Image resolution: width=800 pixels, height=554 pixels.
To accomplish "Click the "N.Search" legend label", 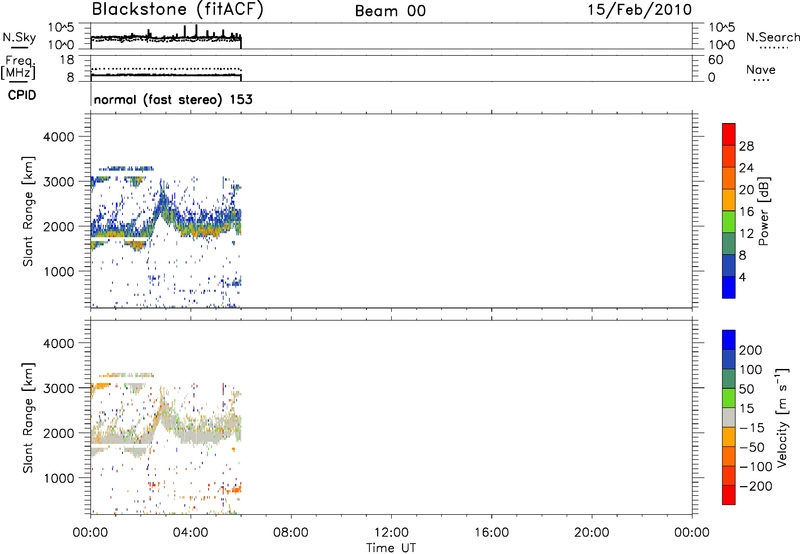I will tap(772, 37).
